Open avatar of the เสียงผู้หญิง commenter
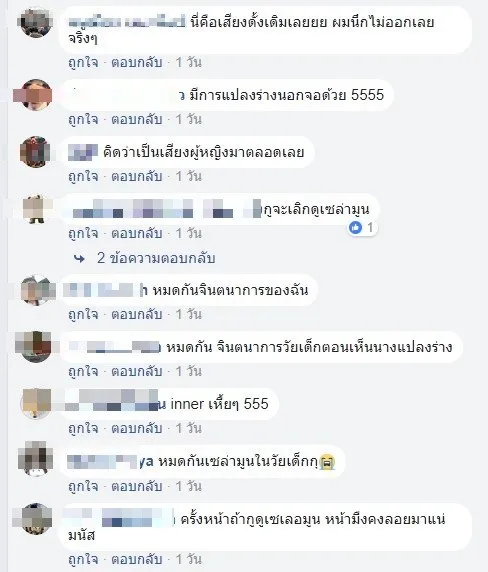Image resolution: width=488 pixels, height=572 pixels. (x=35, y=152)
